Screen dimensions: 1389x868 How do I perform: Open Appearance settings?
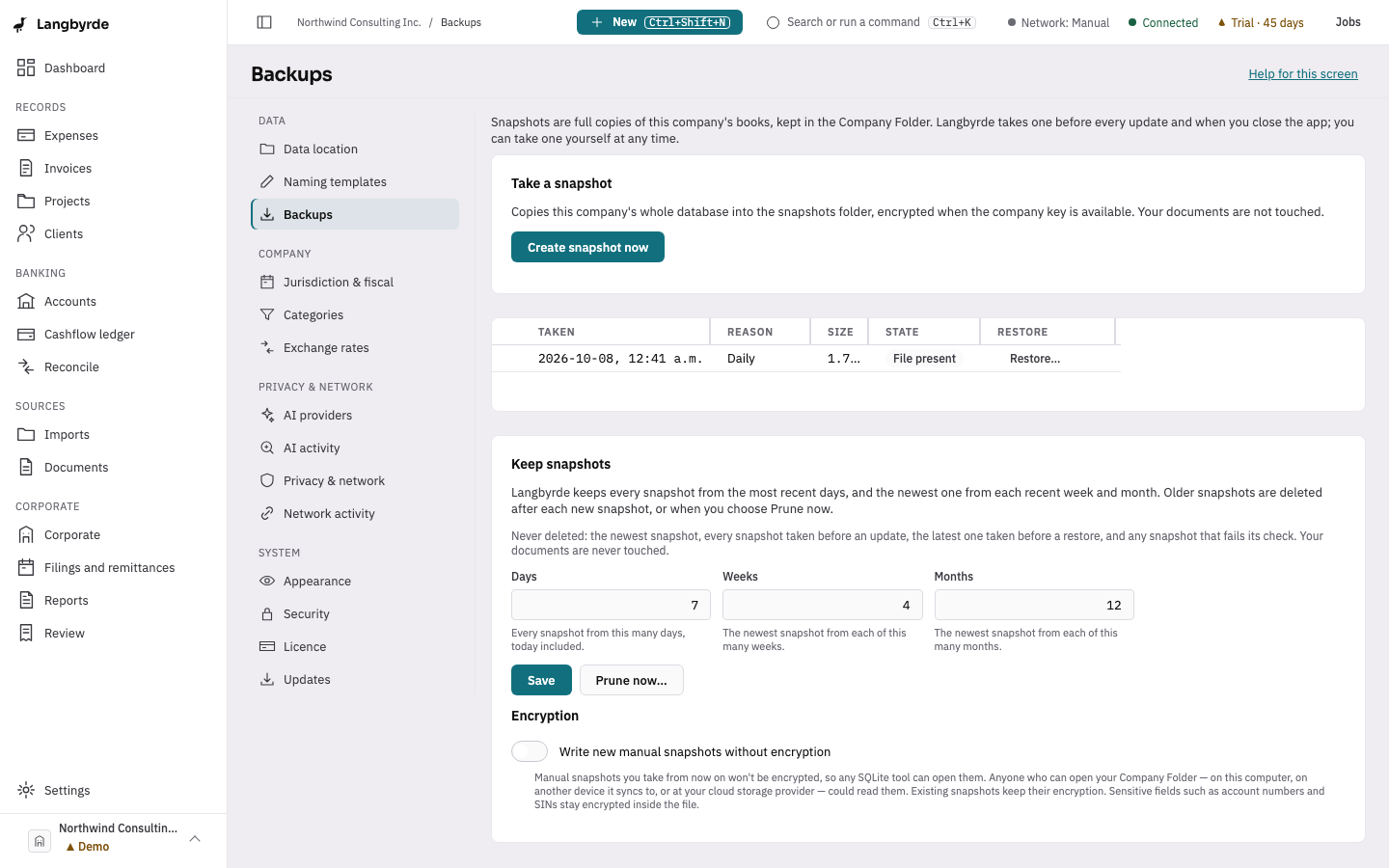click(355, 581)
